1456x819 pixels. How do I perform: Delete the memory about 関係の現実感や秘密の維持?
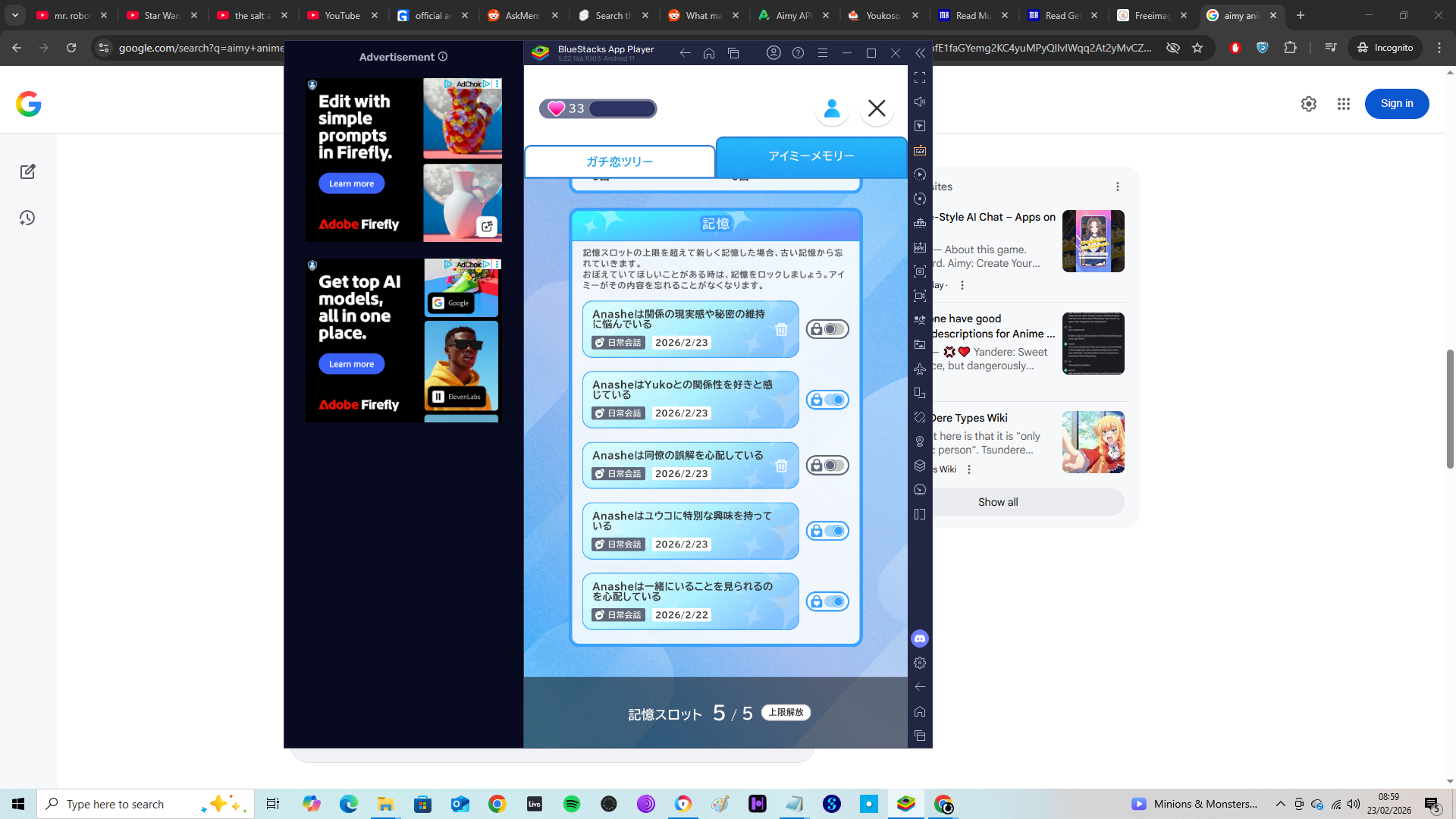[x=781, y=330]
